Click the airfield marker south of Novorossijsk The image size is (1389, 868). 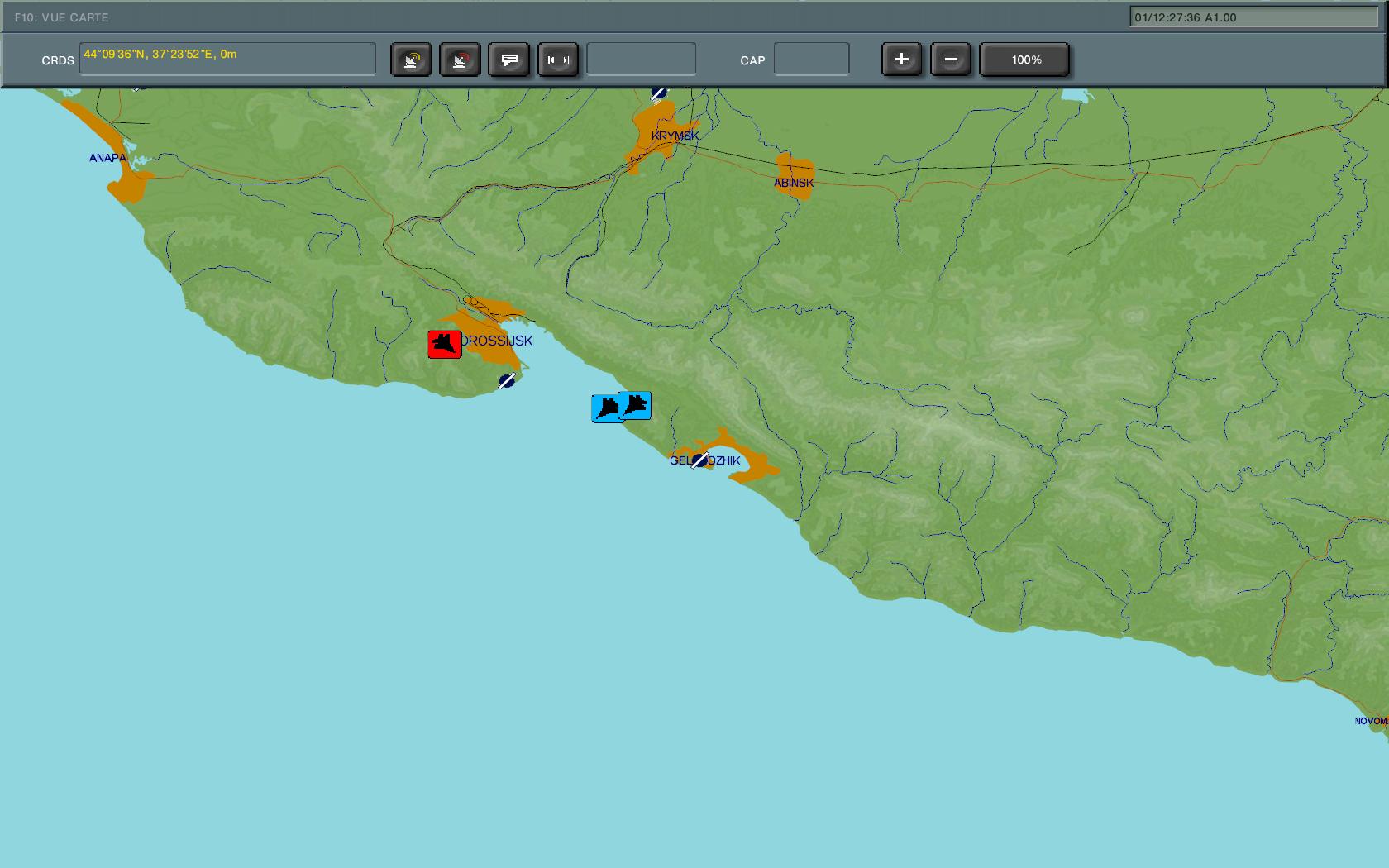pyautogui.click(x=507, y=380)
